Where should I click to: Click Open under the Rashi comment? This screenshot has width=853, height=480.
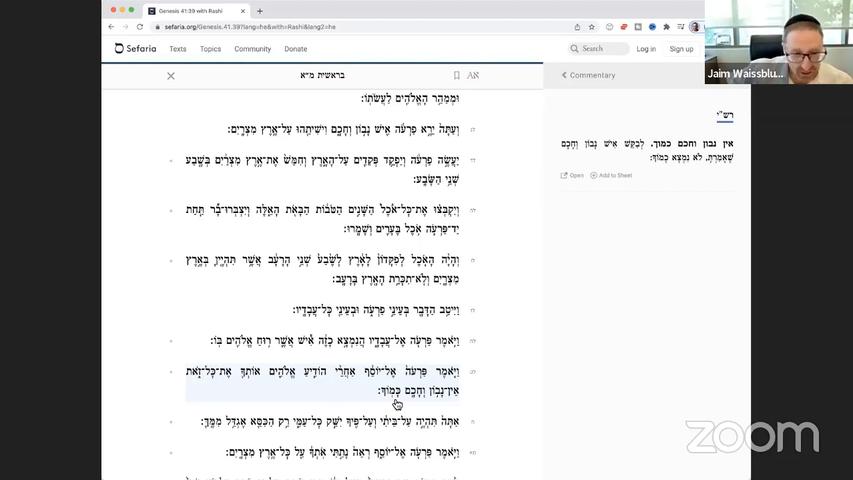point(572,175)
